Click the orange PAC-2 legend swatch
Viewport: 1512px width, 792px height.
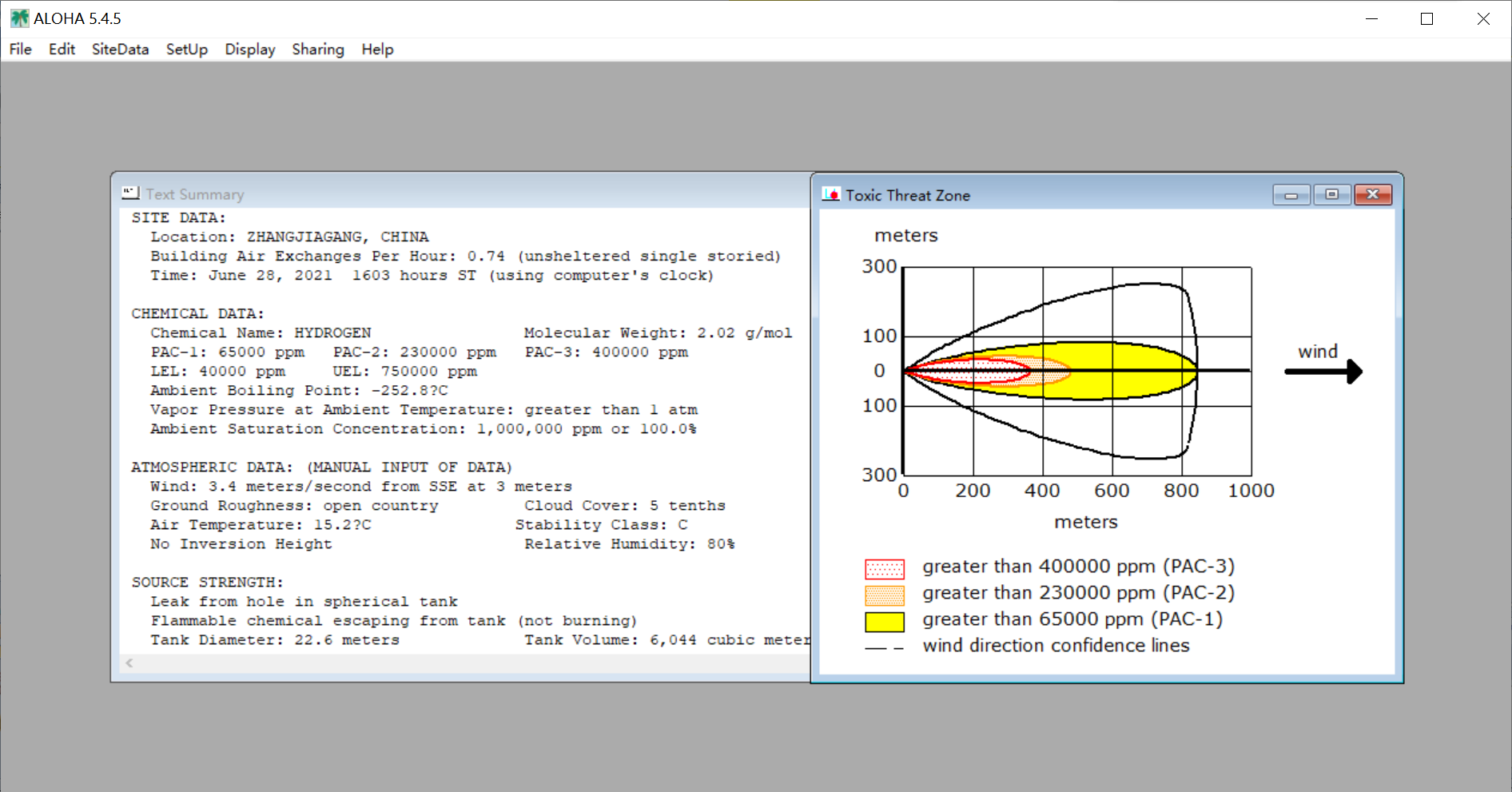point(885,595)
